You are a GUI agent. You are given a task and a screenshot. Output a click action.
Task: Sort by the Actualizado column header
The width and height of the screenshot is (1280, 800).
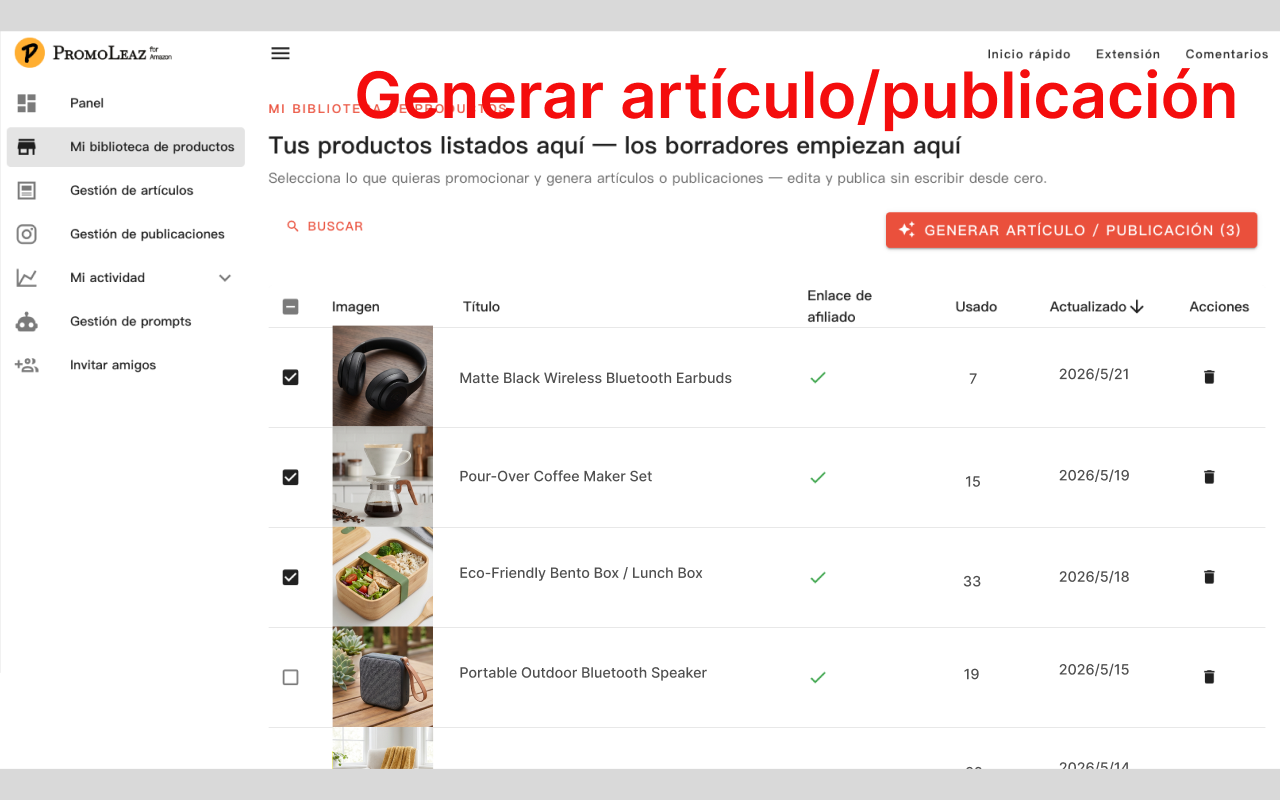point(1088,307)
